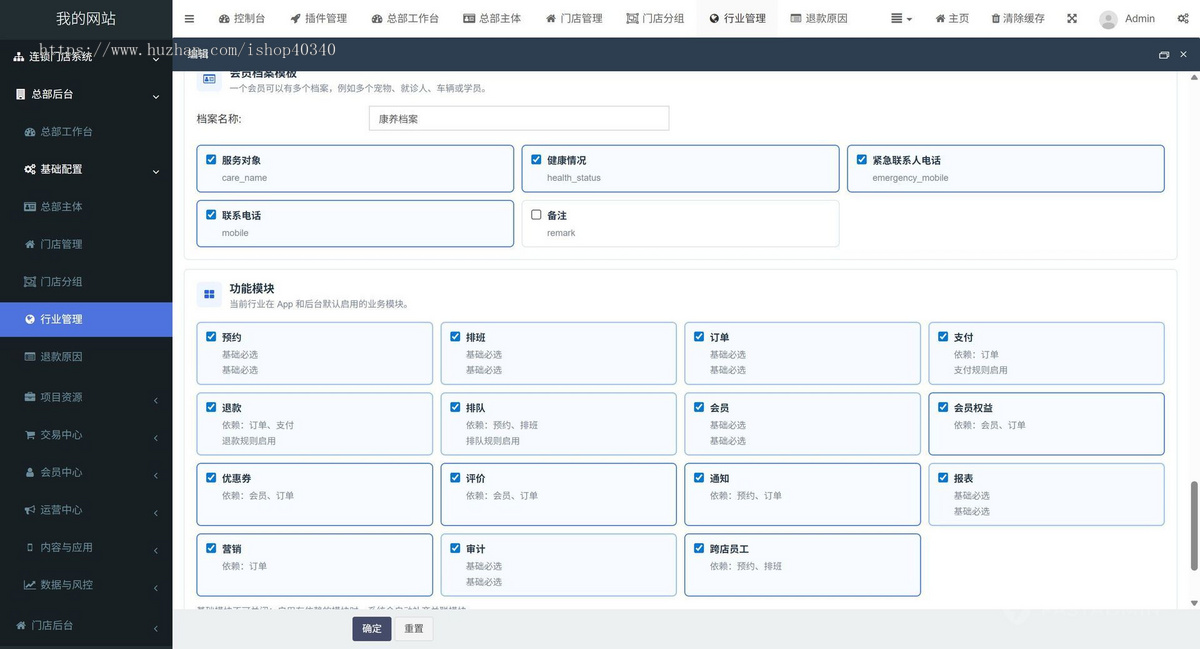
Task: Click the user icon beside 会员中心
Action: [x=30, y=472]
